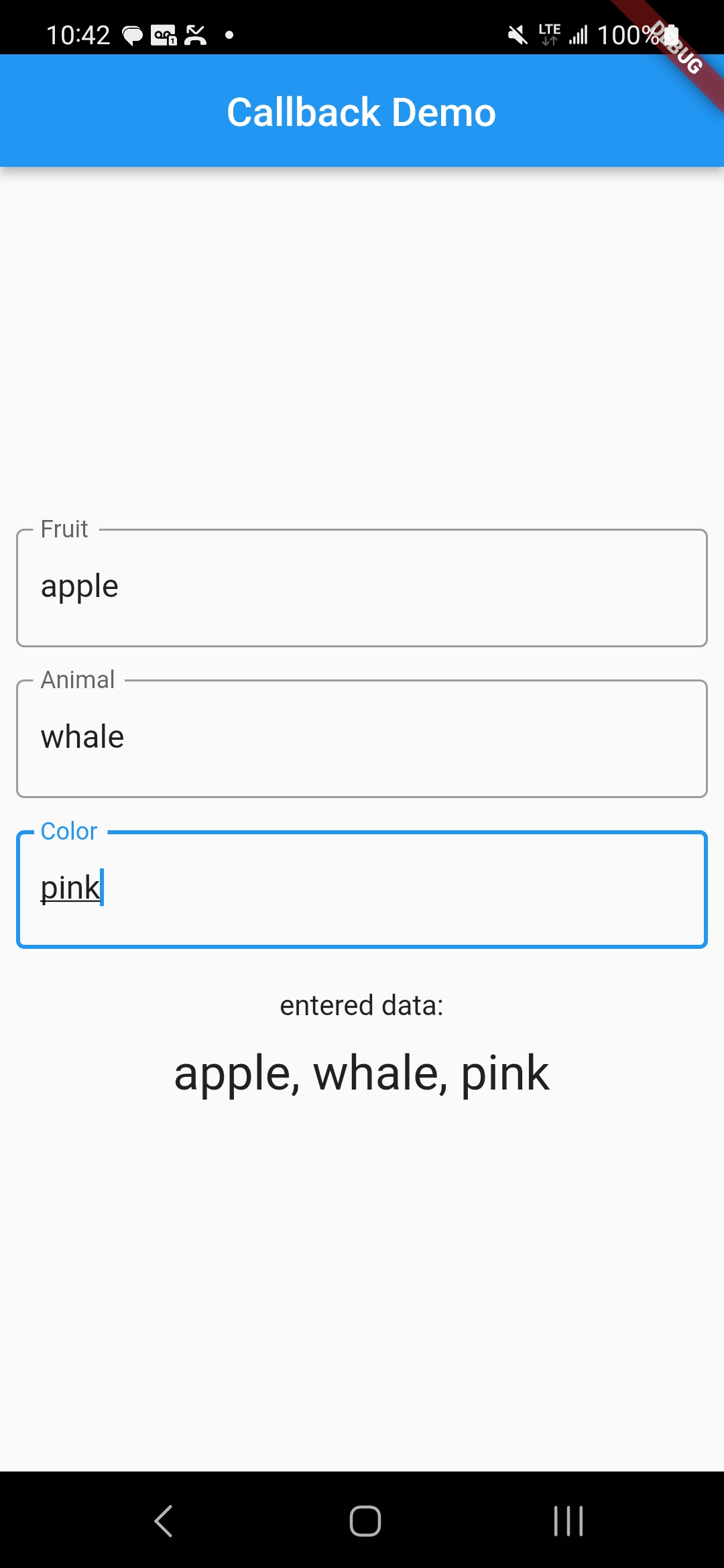Tap the small notification dot in status bar

(228, 35)
